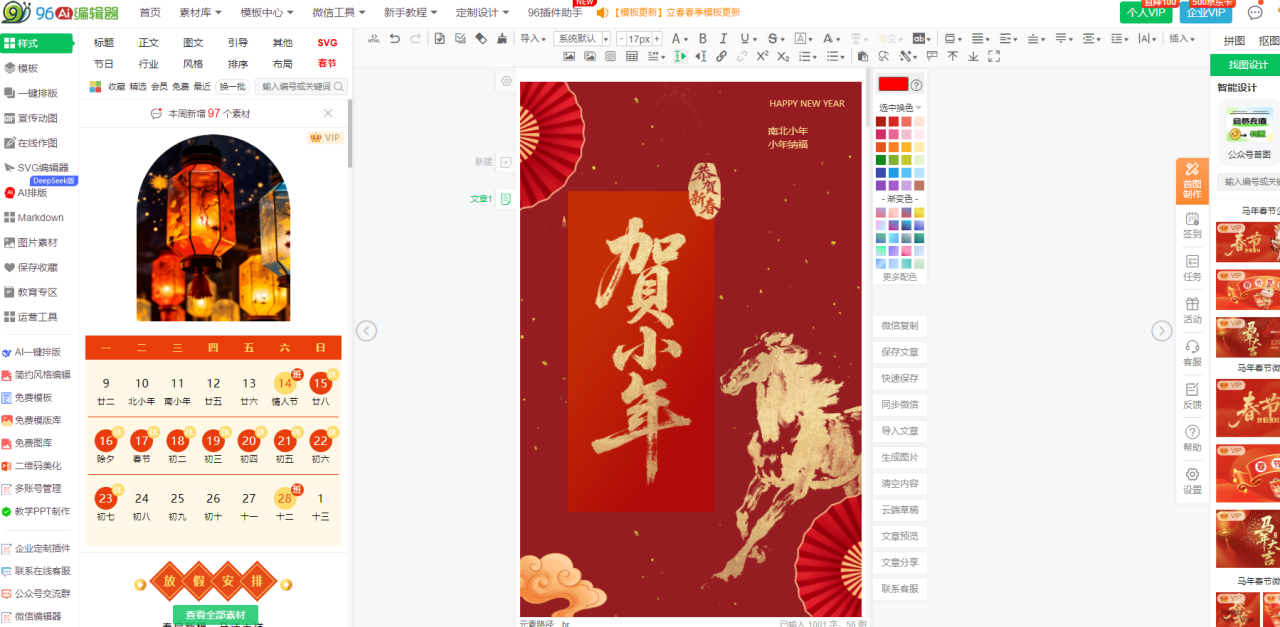Viewport: 1280px width, 627px height.
Task: Click the undo arrow in the toolbar
Action: click(x=395, y=39)
